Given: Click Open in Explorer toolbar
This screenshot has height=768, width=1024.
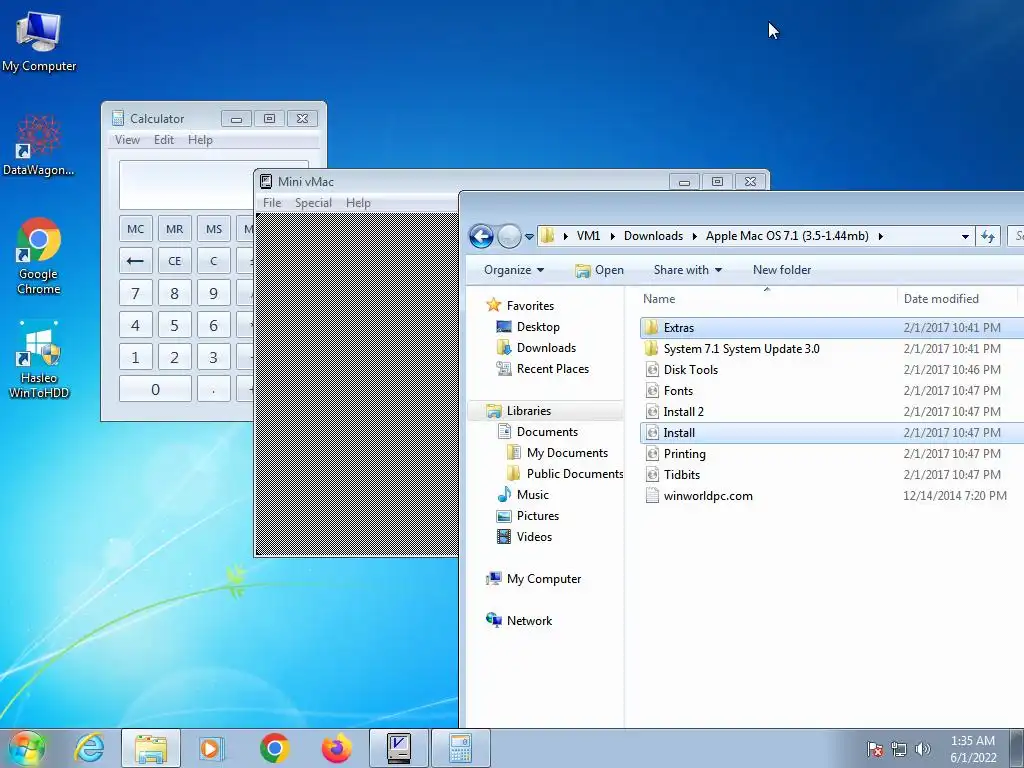Looking at the screenshot, I should click(600, 270).
